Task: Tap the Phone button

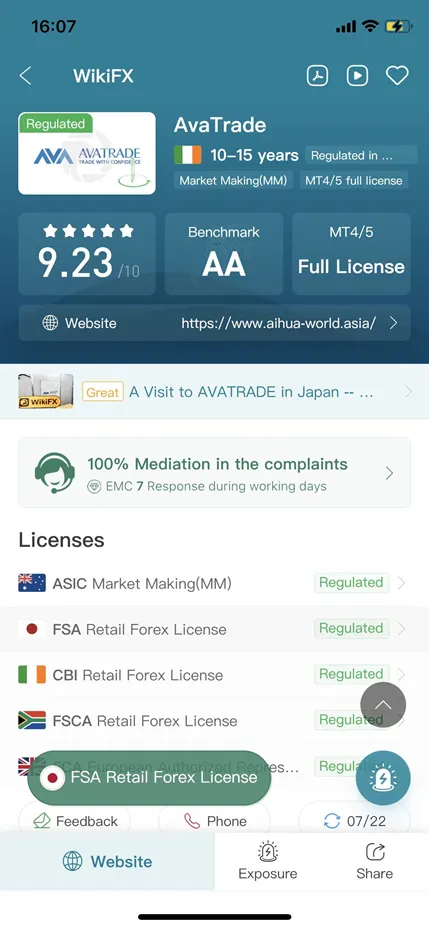Action: [x=214, y=821]
